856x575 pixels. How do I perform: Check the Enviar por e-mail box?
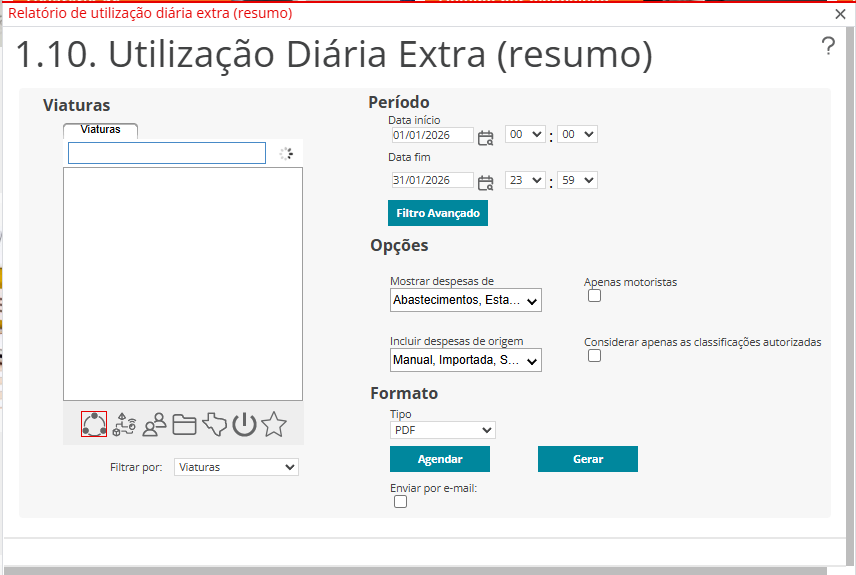click(400, 502)
